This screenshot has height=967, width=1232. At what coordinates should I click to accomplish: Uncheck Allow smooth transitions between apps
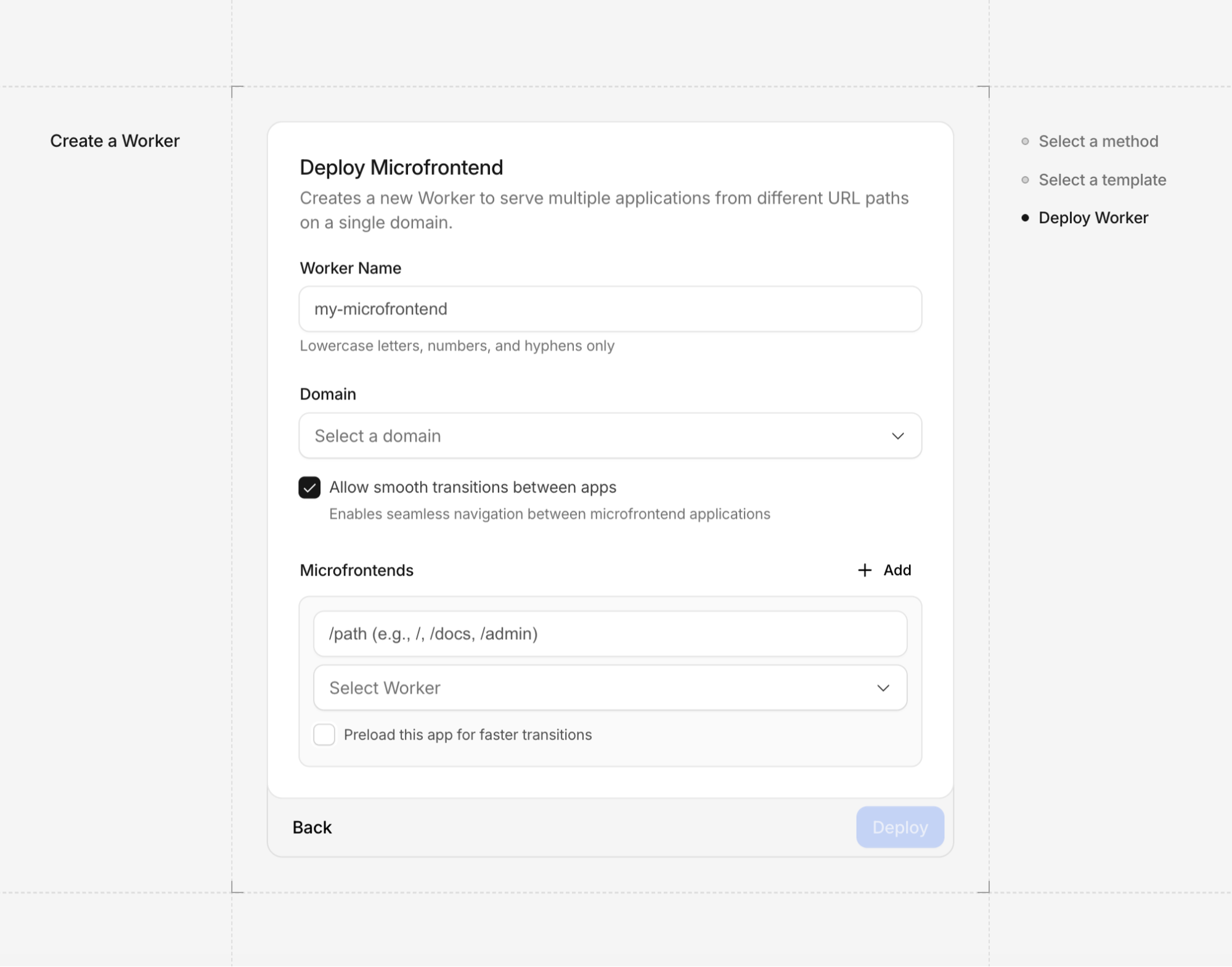[309, 488]
